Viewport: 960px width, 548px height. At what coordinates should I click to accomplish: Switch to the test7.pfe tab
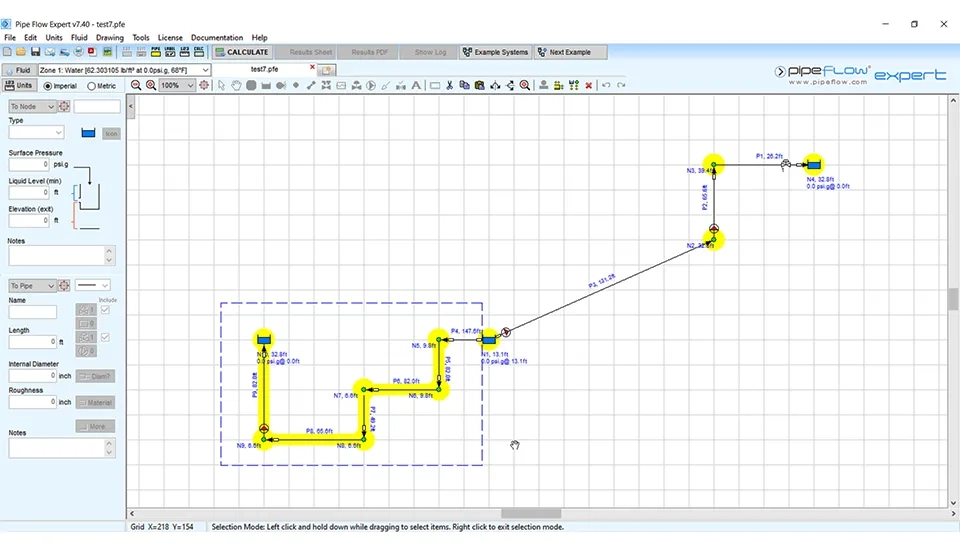[265, 69]
